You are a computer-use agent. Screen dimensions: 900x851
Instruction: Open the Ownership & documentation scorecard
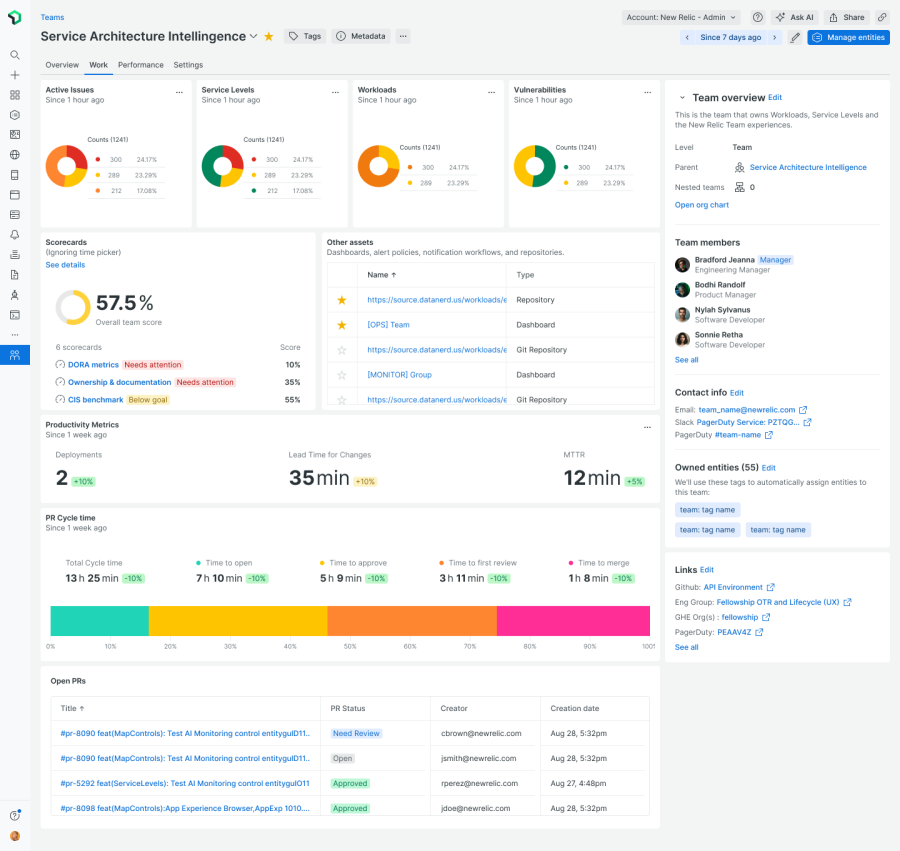tap(119, 382)
